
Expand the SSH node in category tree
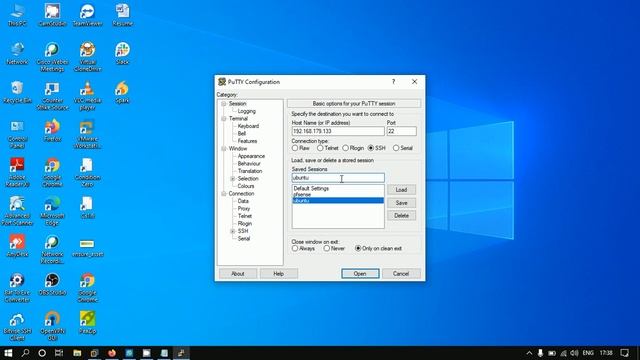(x=233, y=231)
